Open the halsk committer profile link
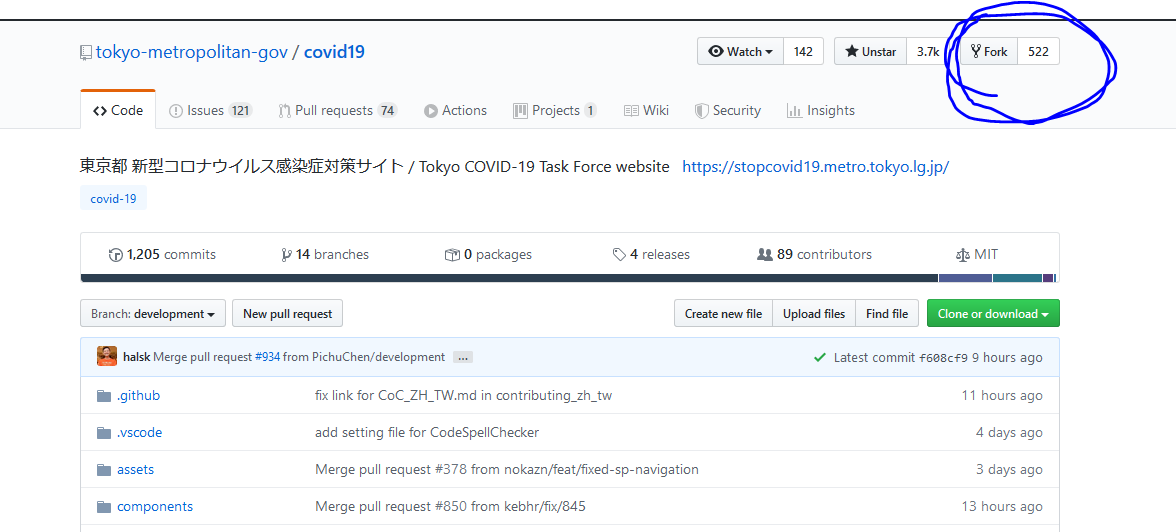 (136, 357)
